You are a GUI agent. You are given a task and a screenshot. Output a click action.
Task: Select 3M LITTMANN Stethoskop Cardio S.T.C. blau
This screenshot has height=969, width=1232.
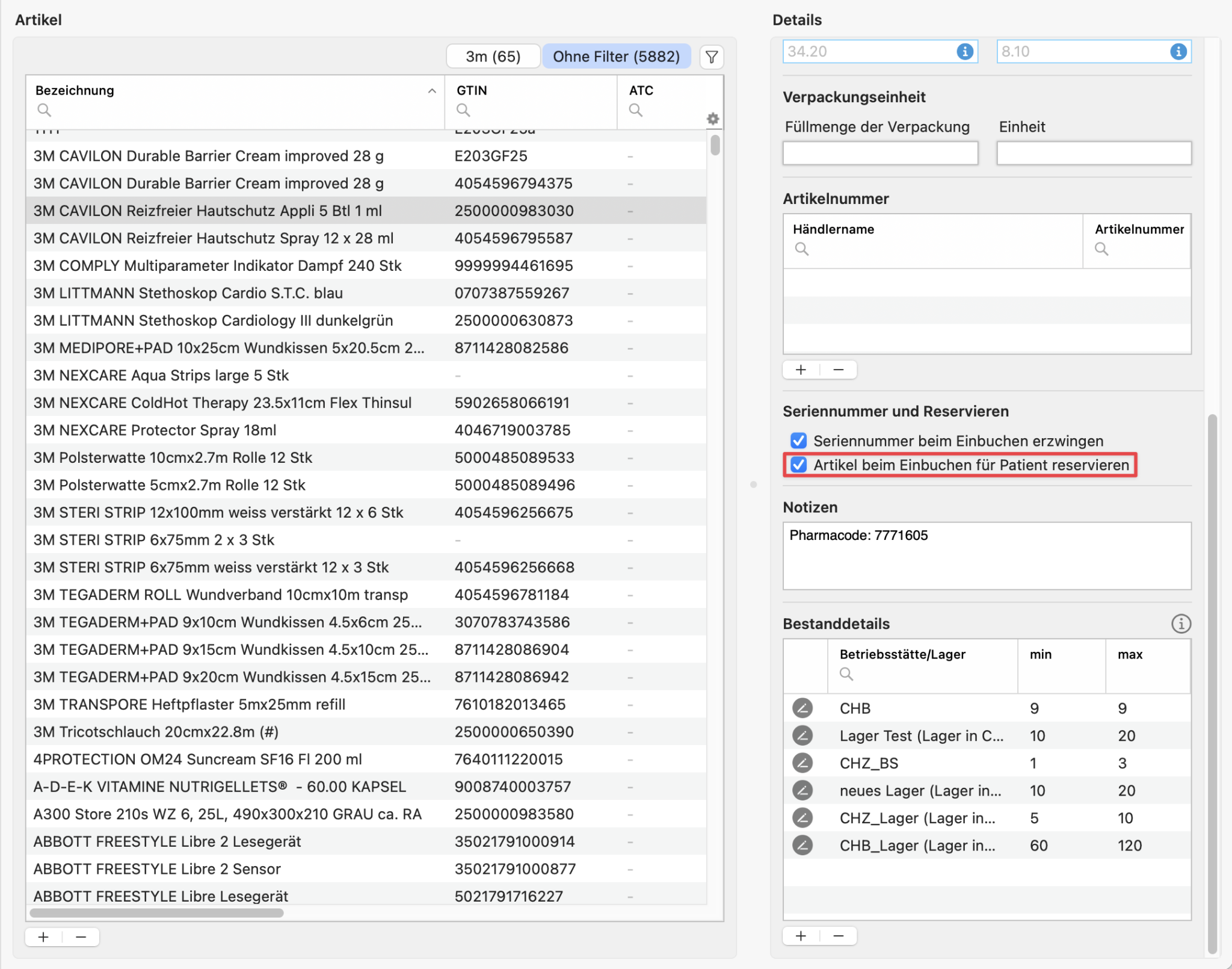click(x=366, y=293)
